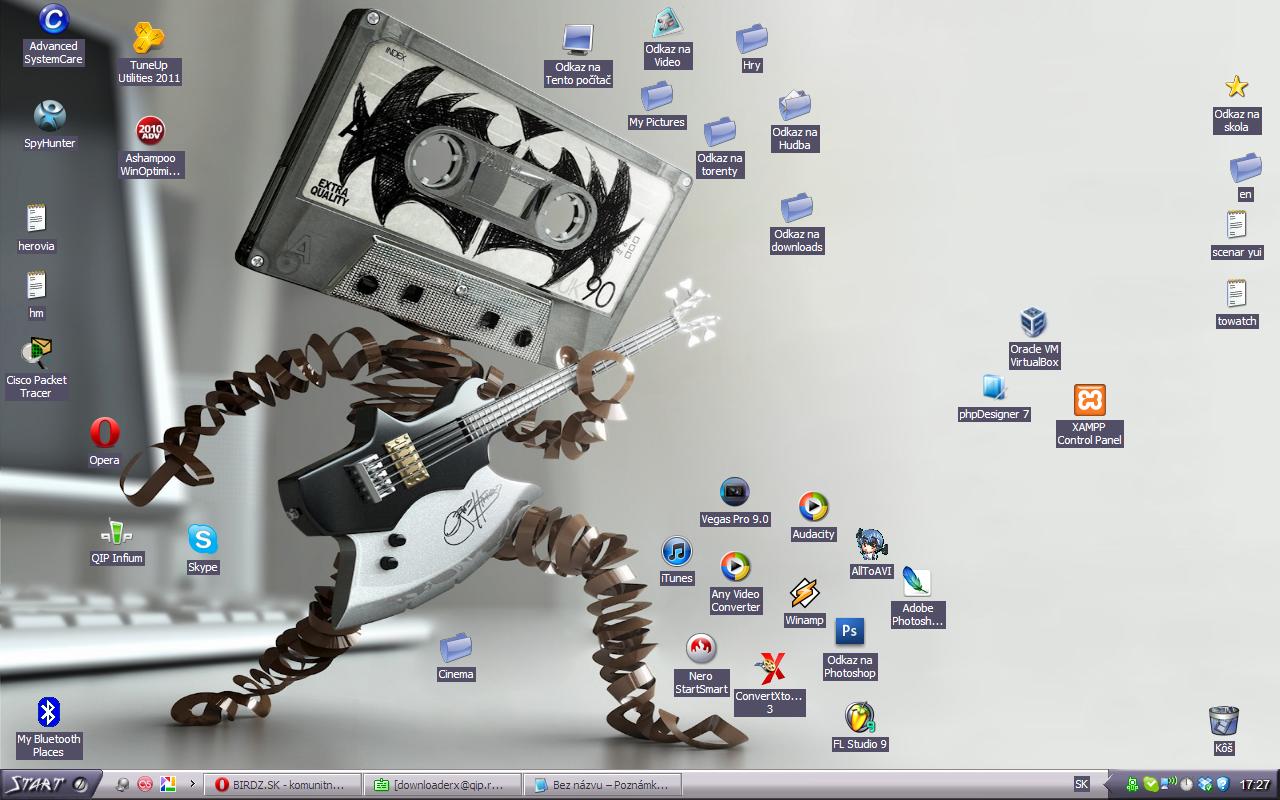Open Winamp desktop shortcut
This screenshot has width=1280, height=800.
coord(804,603)
